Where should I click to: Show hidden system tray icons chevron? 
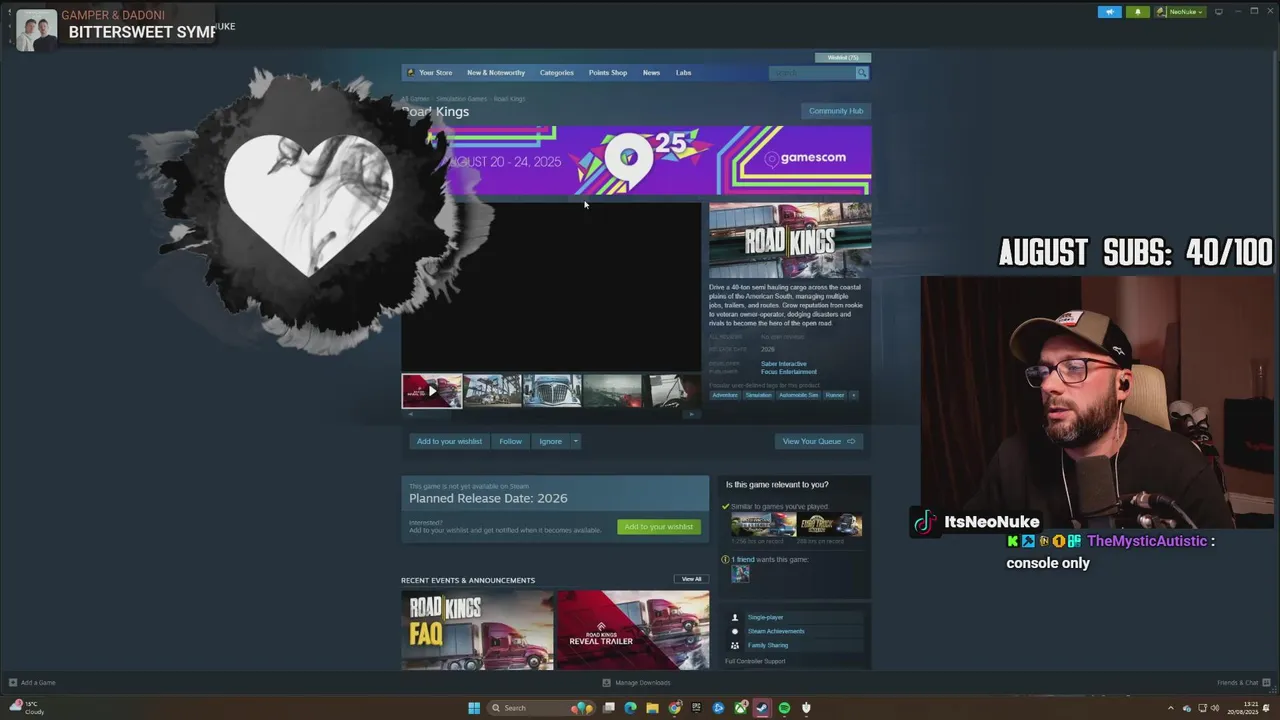pos(1171,708)
